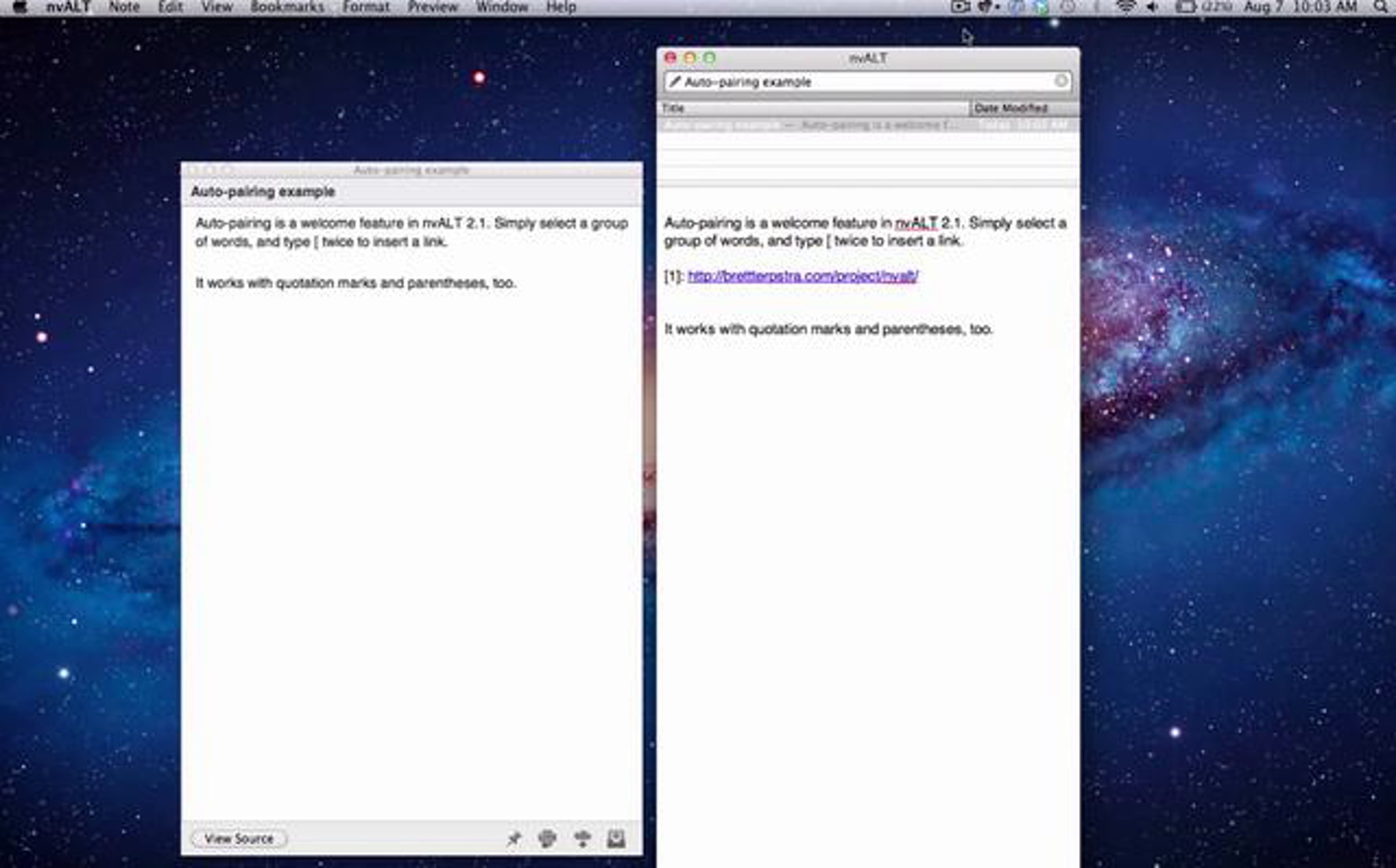The image size is (1396, 868).
Task: Click the print icon in the preview toolbar
Action: point(547,838)
